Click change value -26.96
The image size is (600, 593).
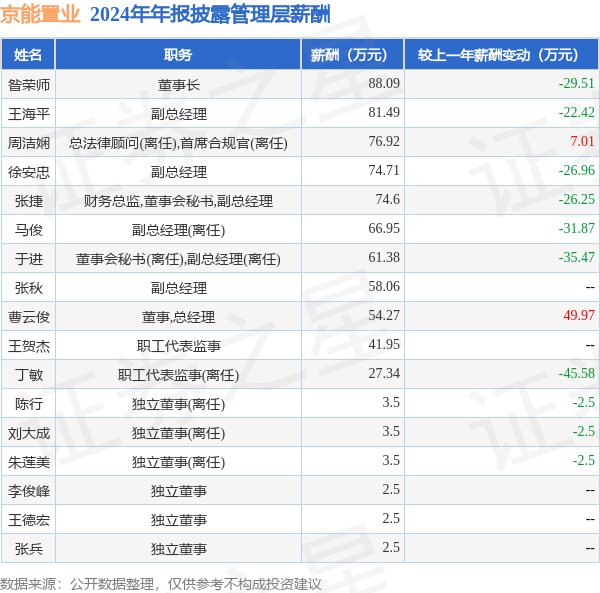tap(576, 170)
